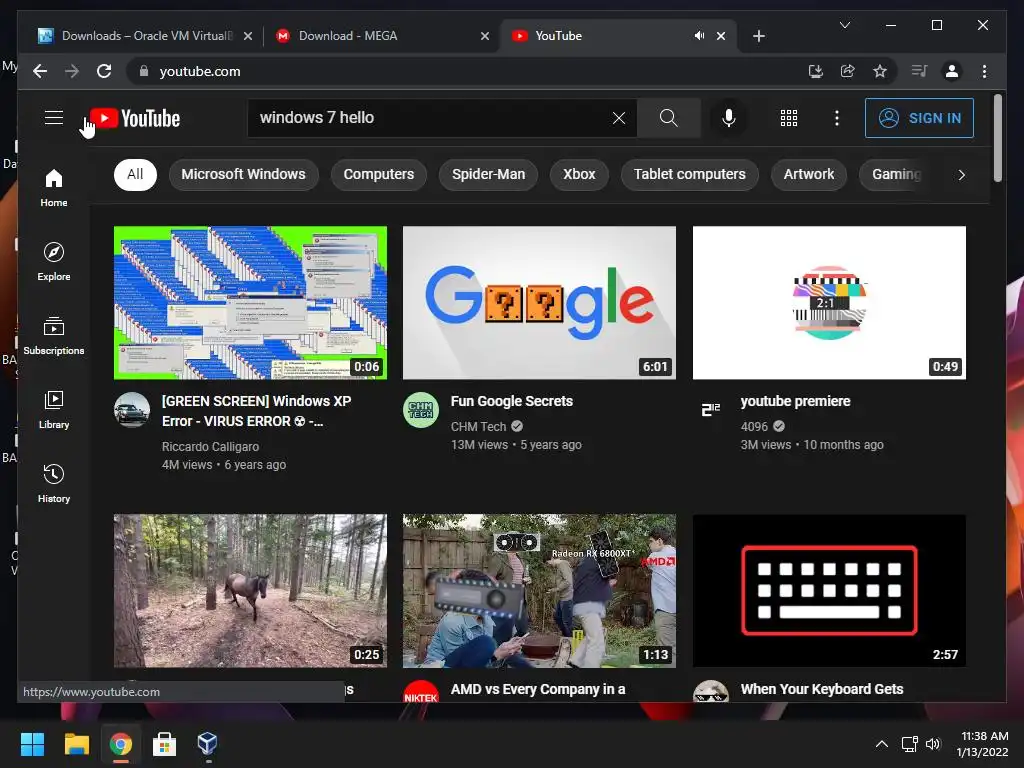Click the share page icon in address bar
The width and height of the screenshot is (1024, 768).
pyautogui.click(x=848, y=71)
